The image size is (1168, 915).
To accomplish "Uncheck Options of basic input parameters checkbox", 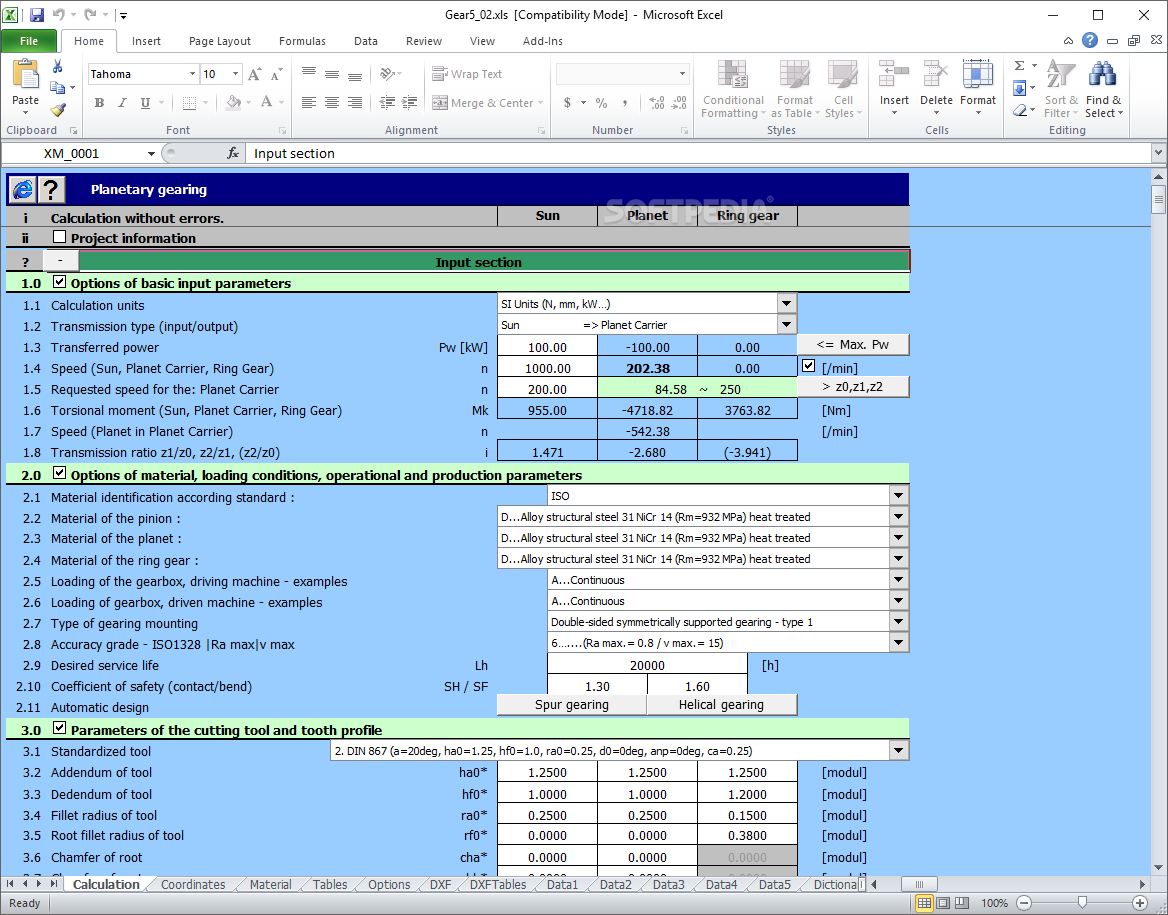I will [x=60, y=282].
